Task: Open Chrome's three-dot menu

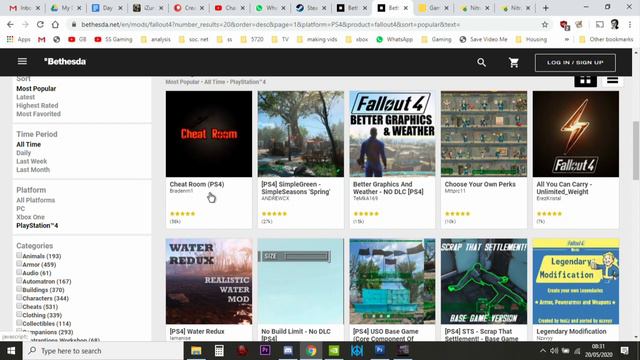Action: tap(631, 24)
